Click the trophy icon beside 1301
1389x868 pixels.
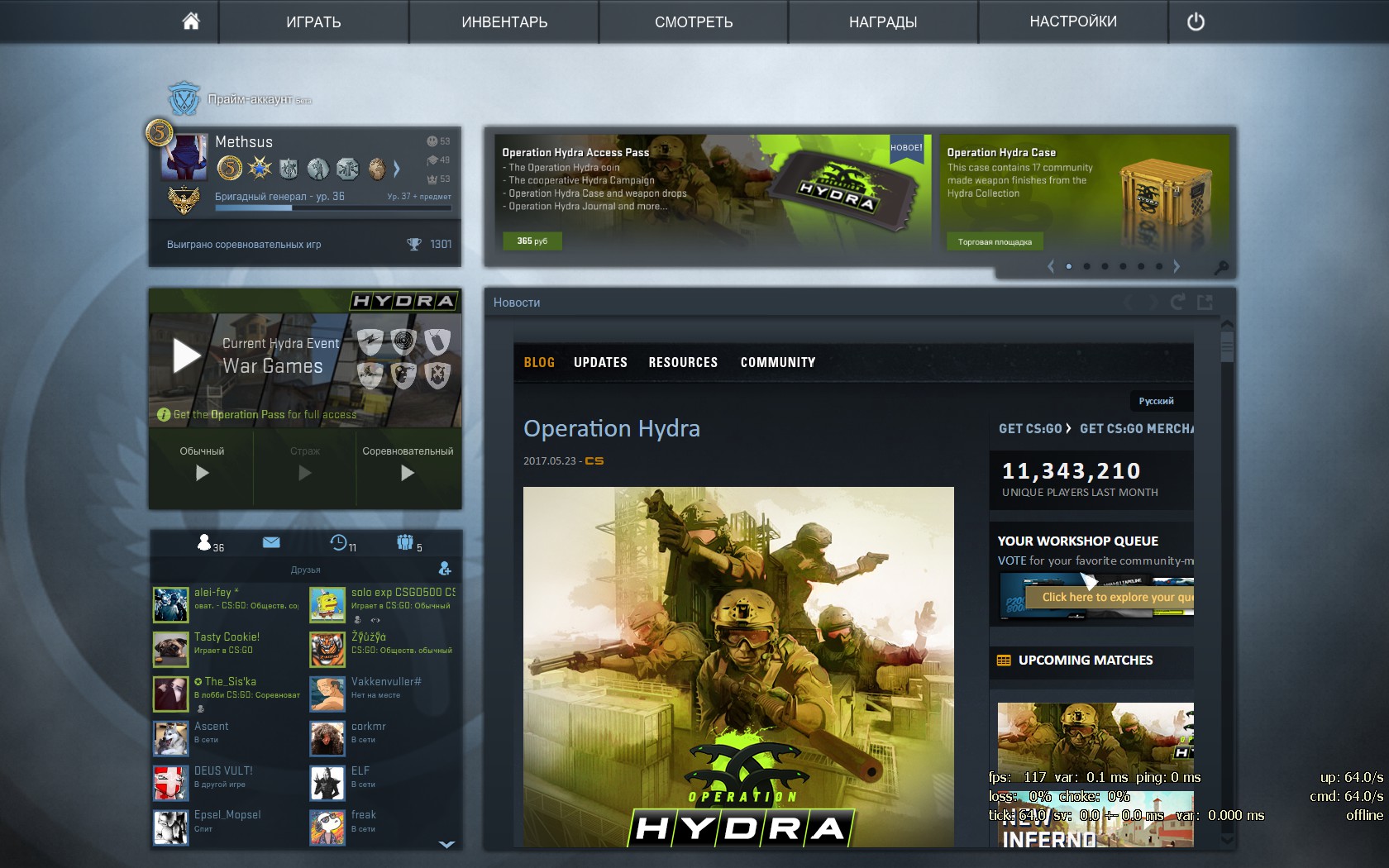coord(414,244)
